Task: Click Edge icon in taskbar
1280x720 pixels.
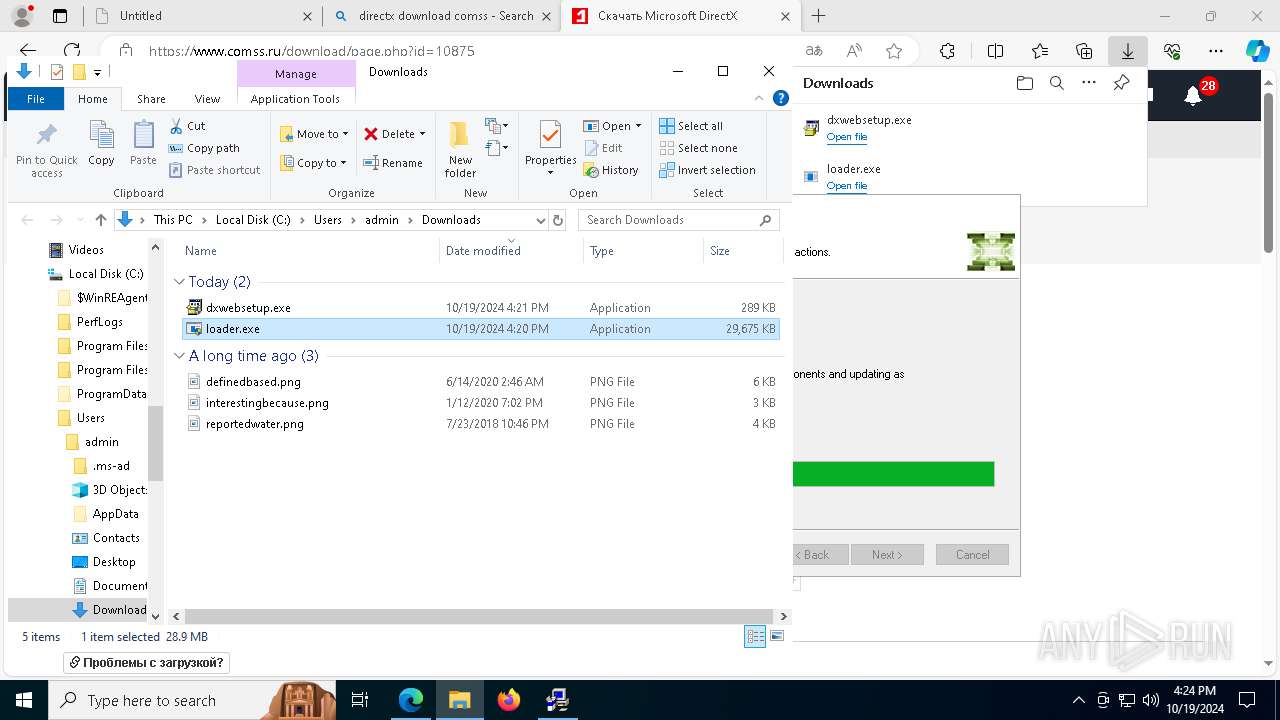Action: pyautogui.click(x=411, y=700)
